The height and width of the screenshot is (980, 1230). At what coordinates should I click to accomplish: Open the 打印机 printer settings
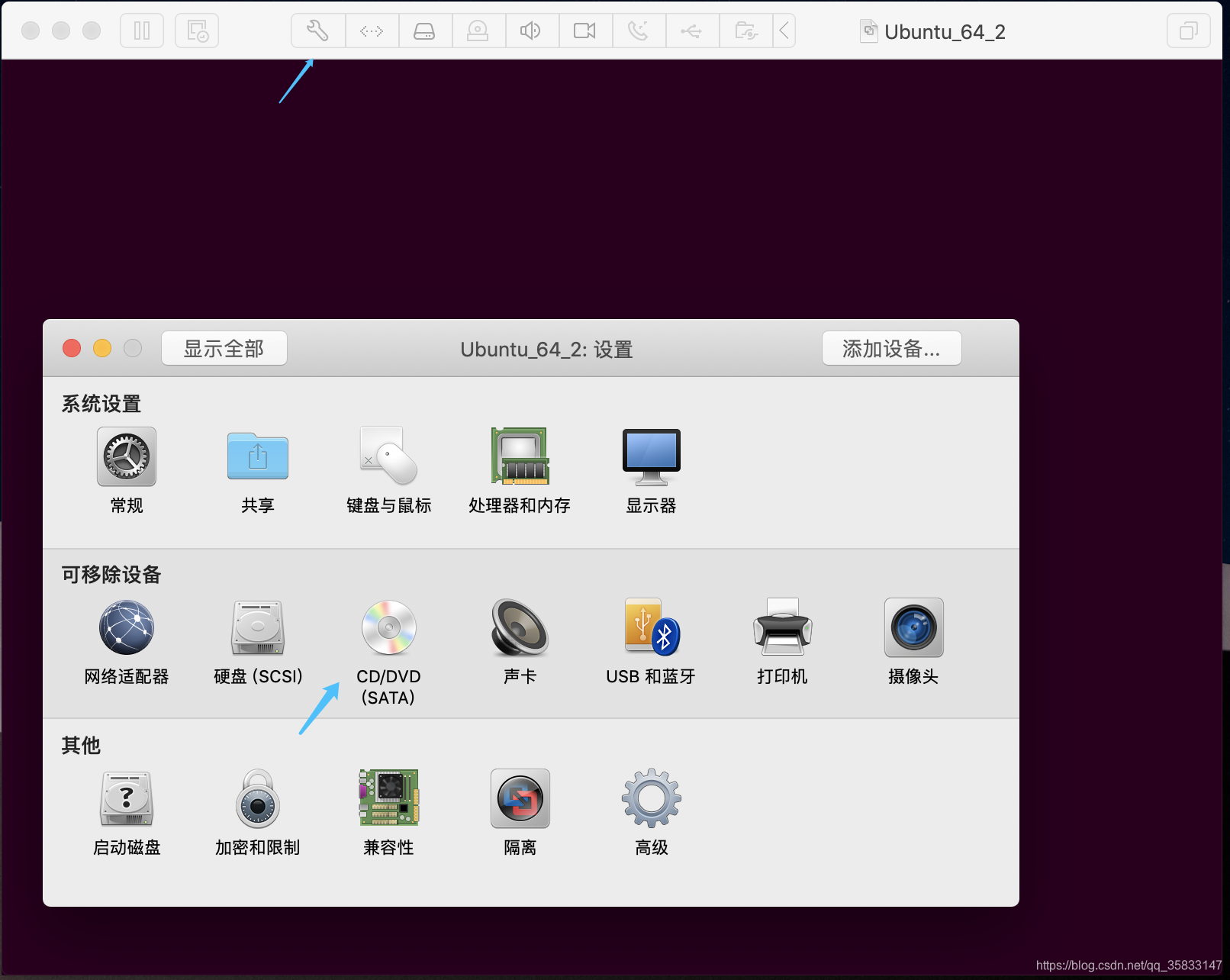pos(782,628)
